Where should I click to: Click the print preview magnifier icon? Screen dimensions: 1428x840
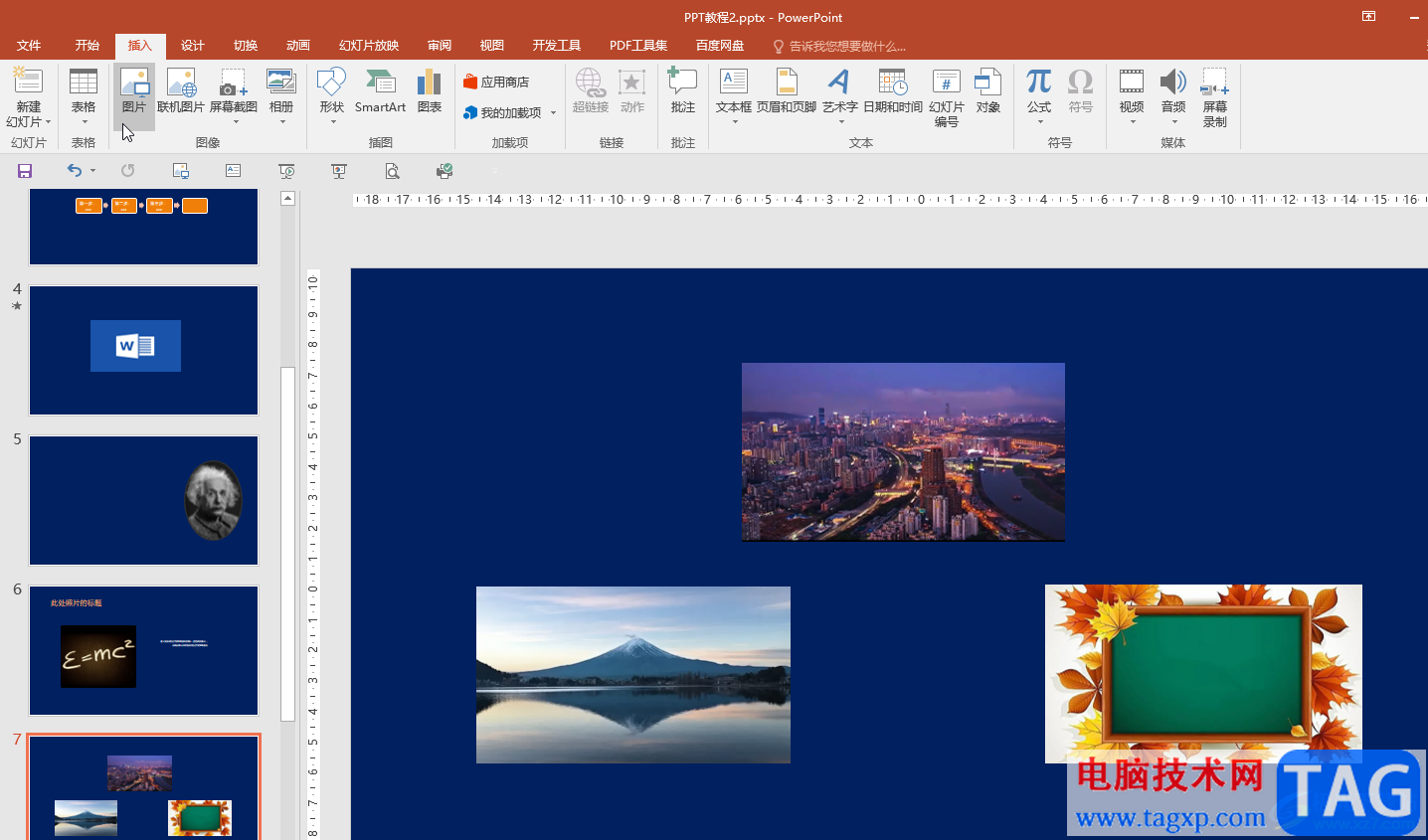[393, 171]
